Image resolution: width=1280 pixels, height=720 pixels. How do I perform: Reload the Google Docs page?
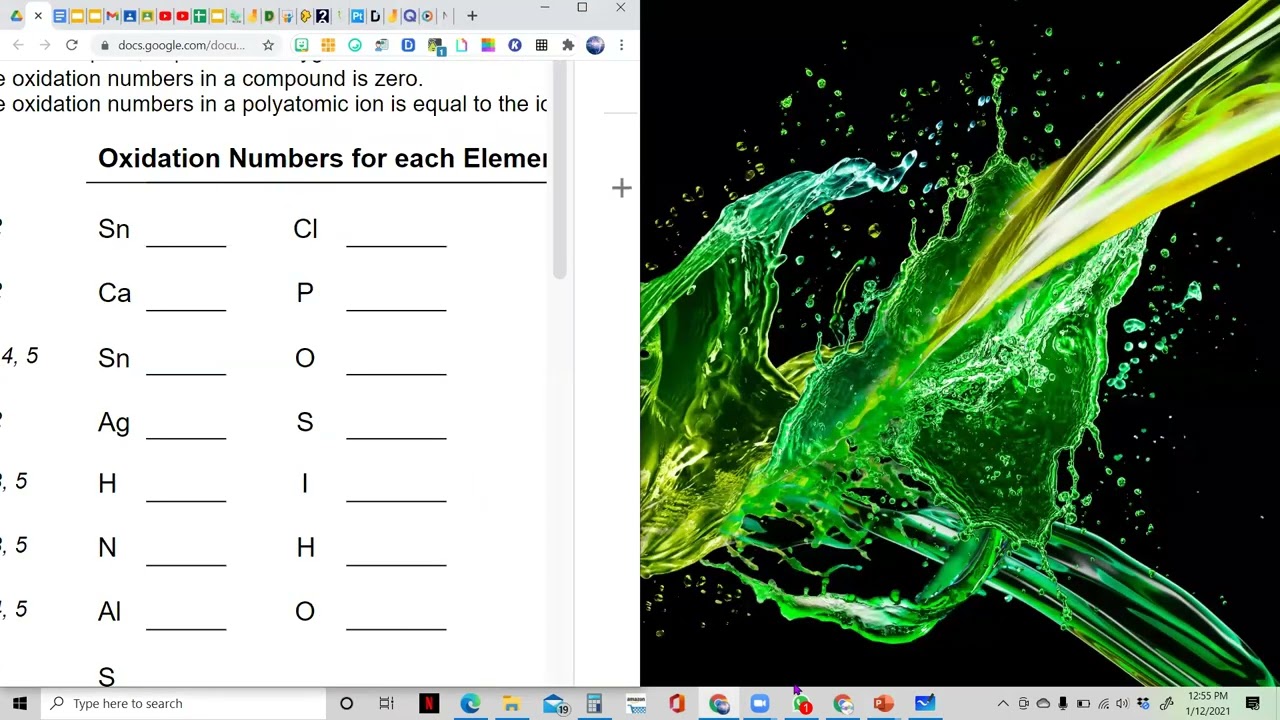coord(72,45)
